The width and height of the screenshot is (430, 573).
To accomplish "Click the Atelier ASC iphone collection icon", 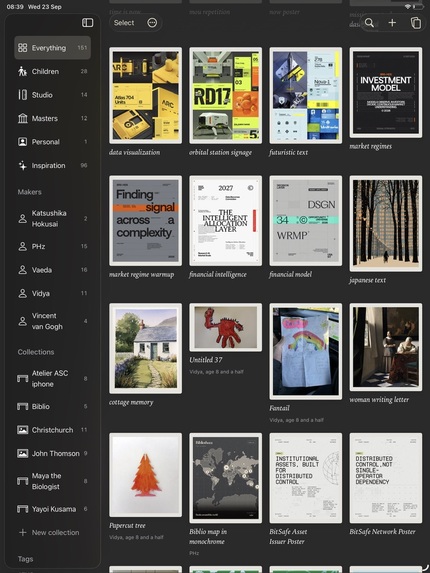I will (23, 378).
